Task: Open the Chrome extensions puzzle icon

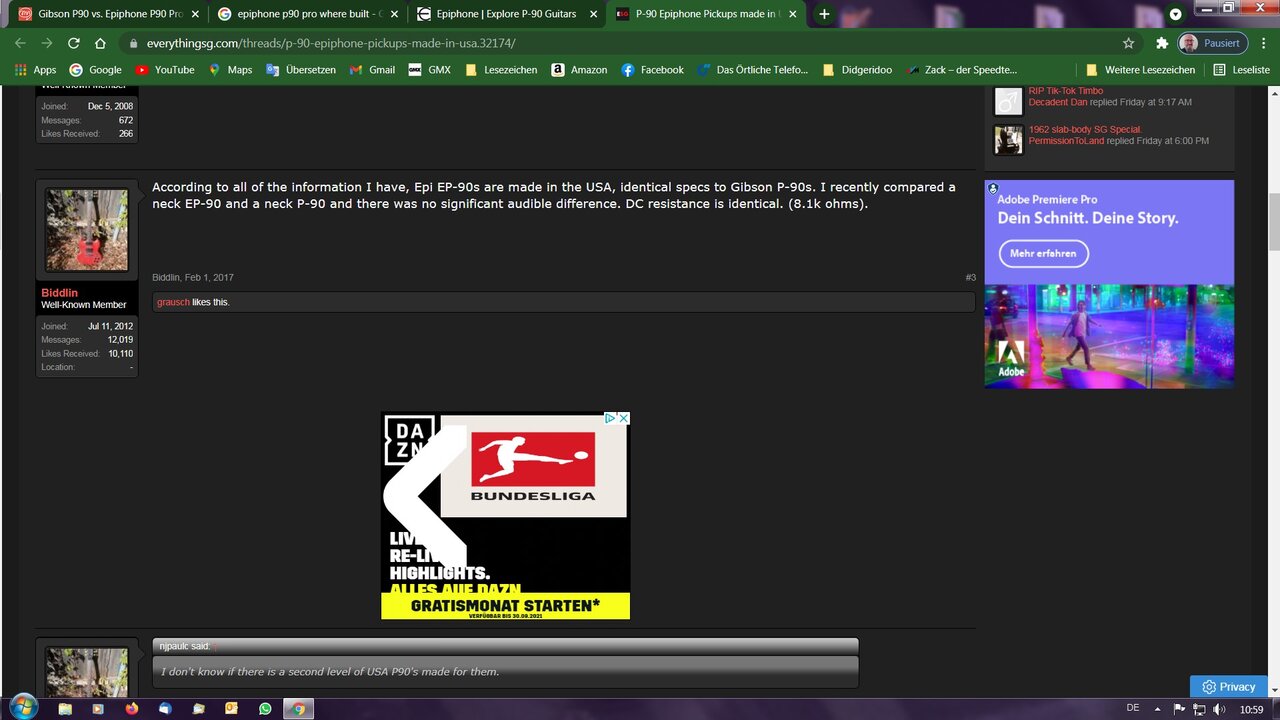Action: click(x=1161, y=43)
